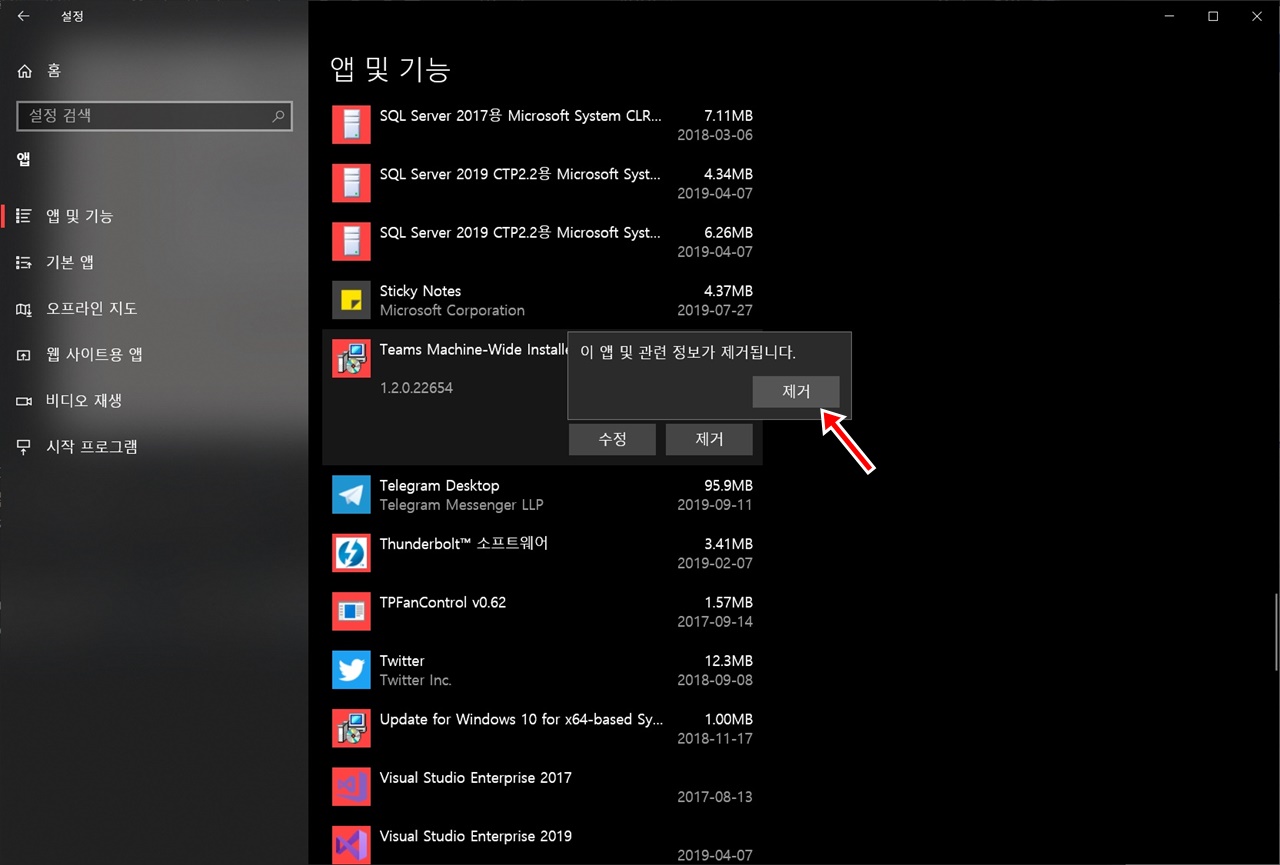Click the Sticky Notes app icon
The image size is (1280, 865).
click(351, 300)
